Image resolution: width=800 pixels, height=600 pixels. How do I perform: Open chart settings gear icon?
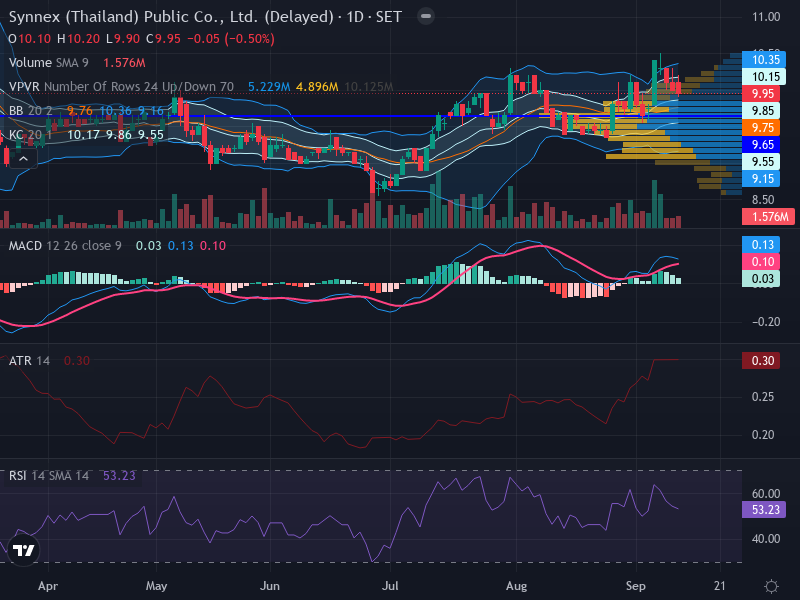pyautogui.click(x=771, y=586)
